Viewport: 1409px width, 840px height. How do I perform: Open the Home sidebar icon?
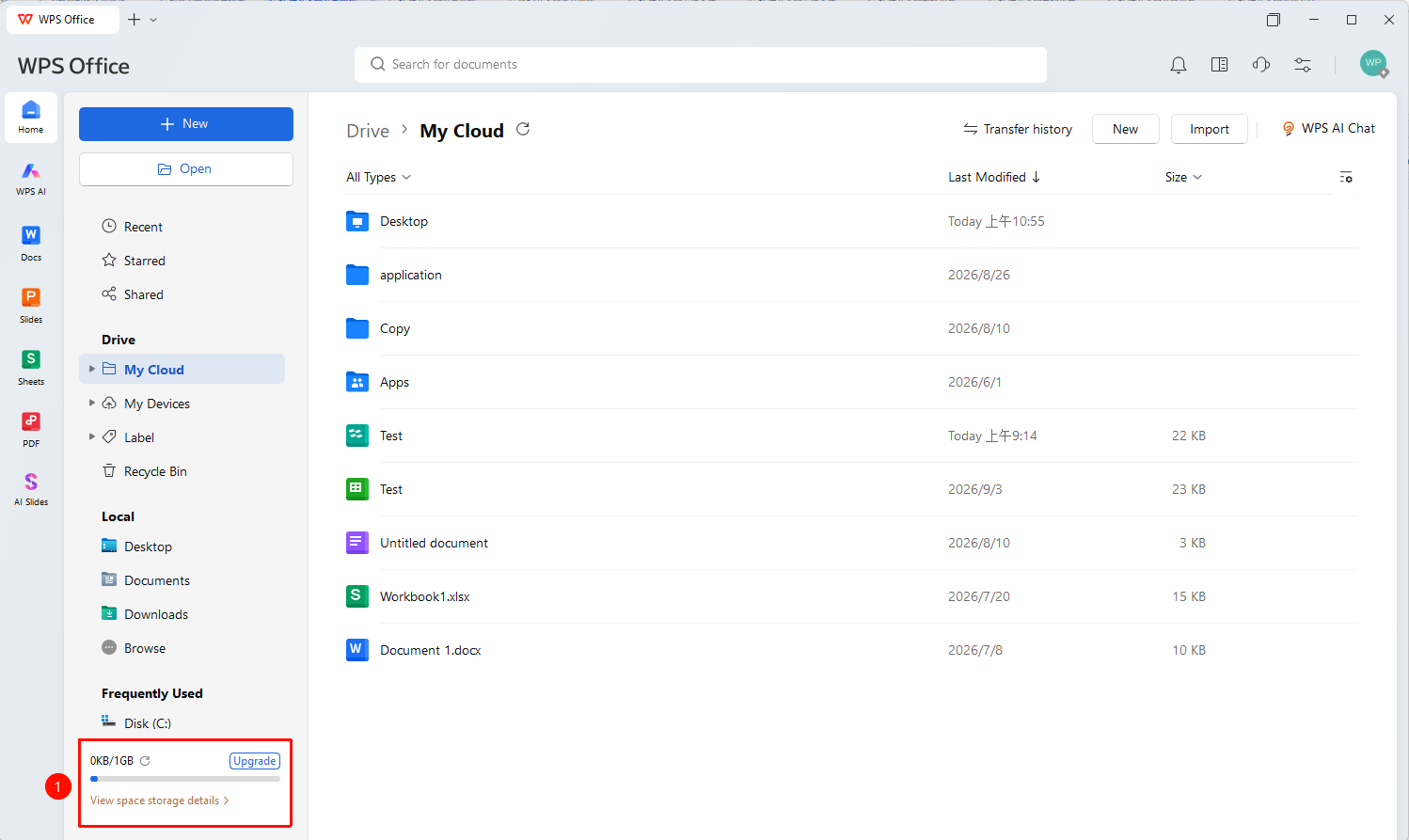[x=31, y=118]
